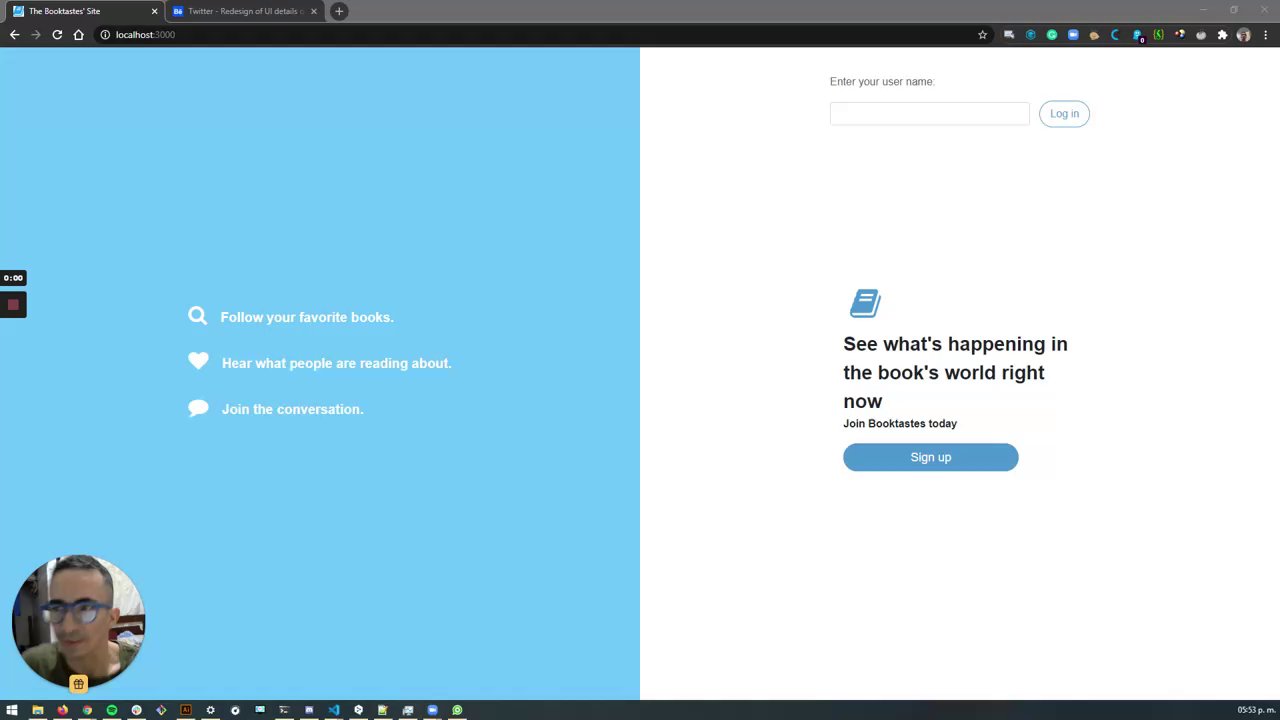
Task: Open WhatsApp from the taskbar
Action: coord(457,710)
